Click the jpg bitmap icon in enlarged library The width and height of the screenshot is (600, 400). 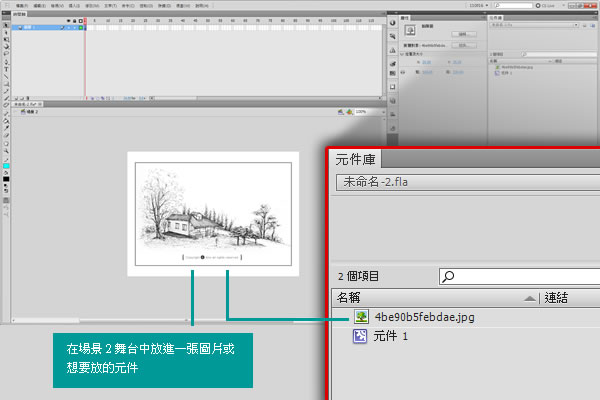click(x=361, y=317)
